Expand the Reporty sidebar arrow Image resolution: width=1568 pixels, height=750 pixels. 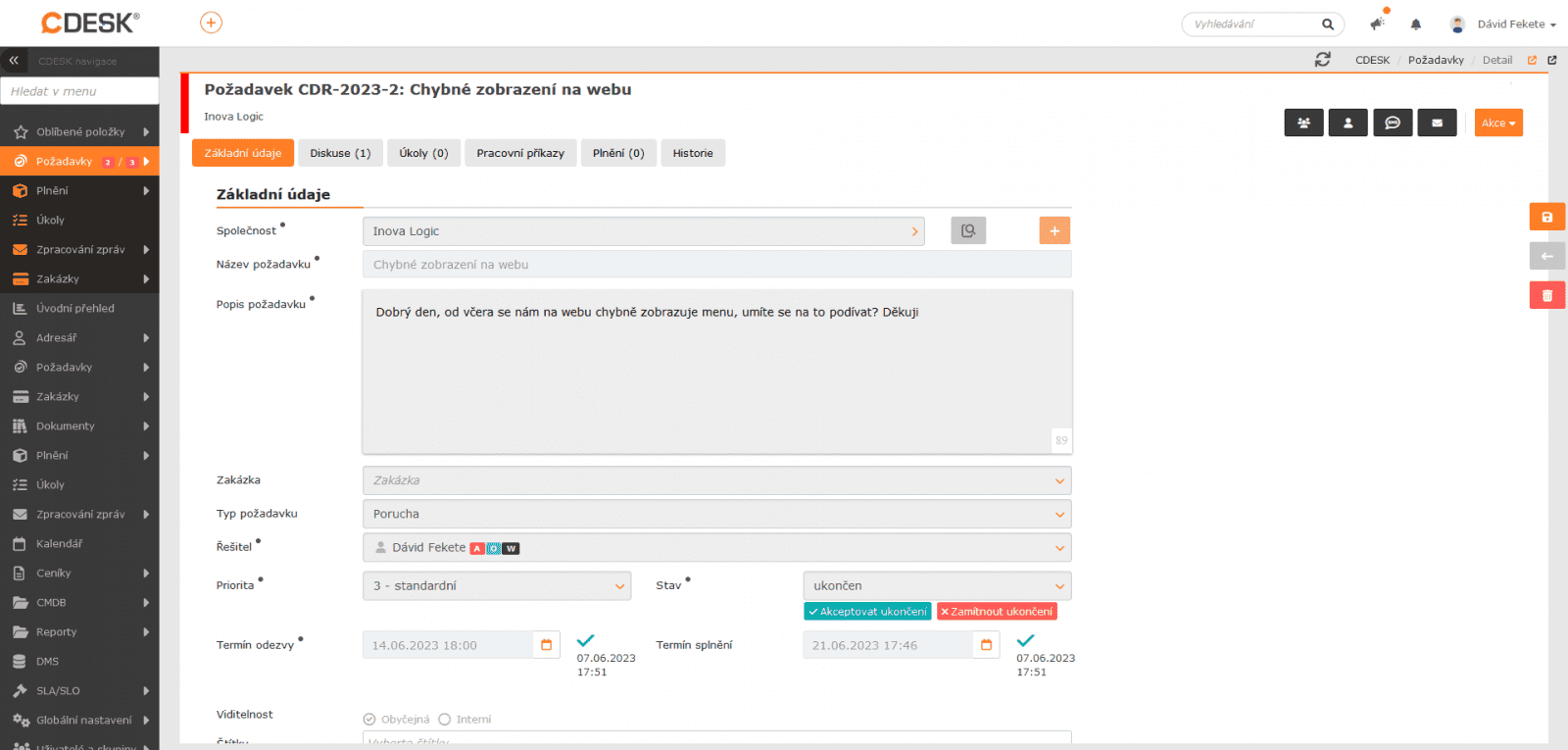tap(146, 631)
